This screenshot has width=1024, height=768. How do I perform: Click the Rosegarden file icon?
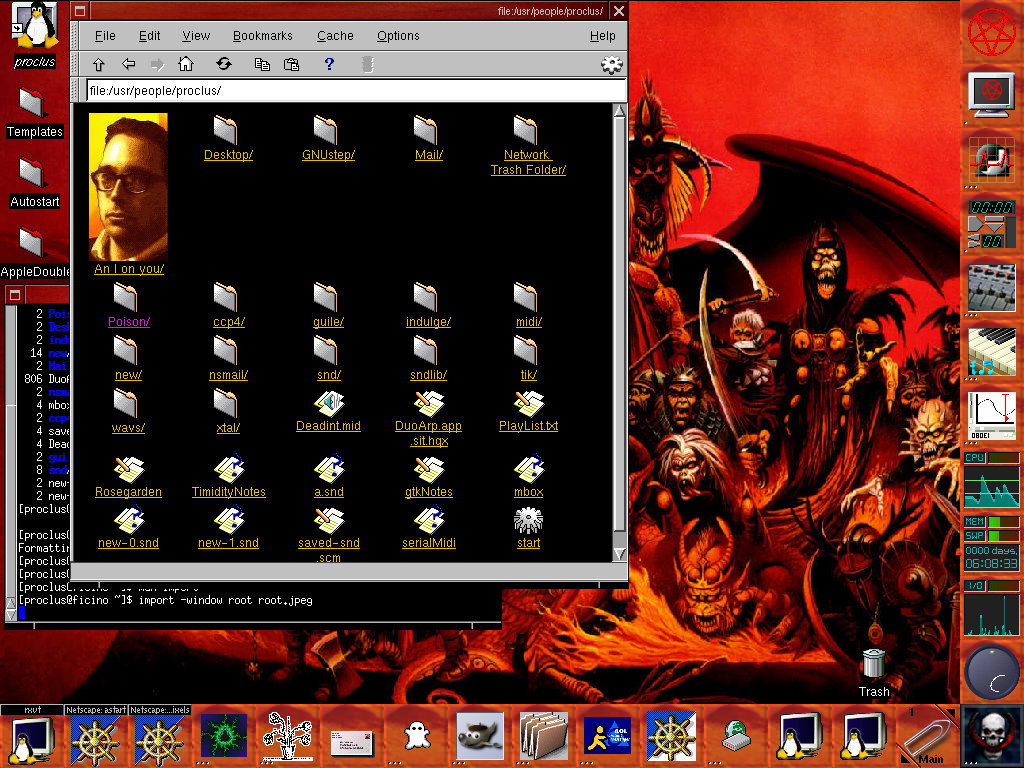click(129, 469)
